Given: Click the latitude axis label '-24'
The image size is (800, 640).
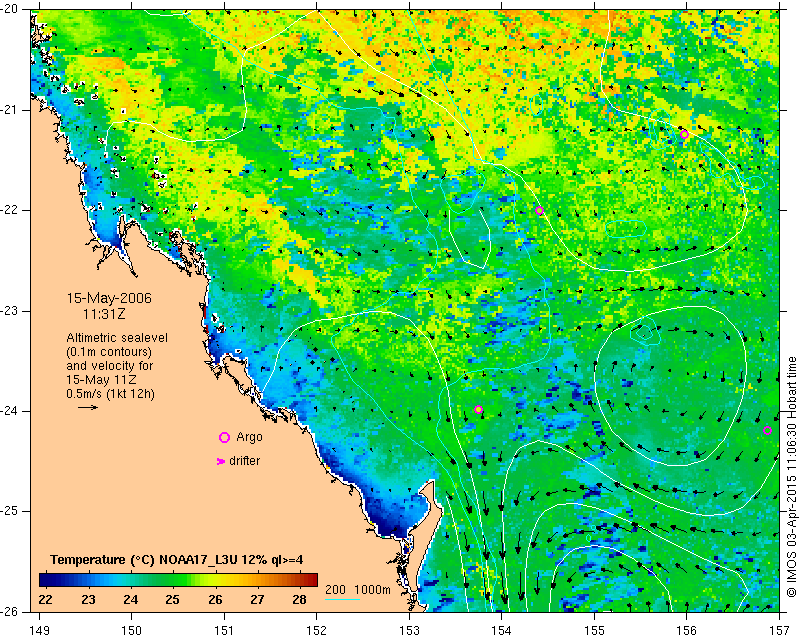Looking at the screenshot, I should pos(10,411).
